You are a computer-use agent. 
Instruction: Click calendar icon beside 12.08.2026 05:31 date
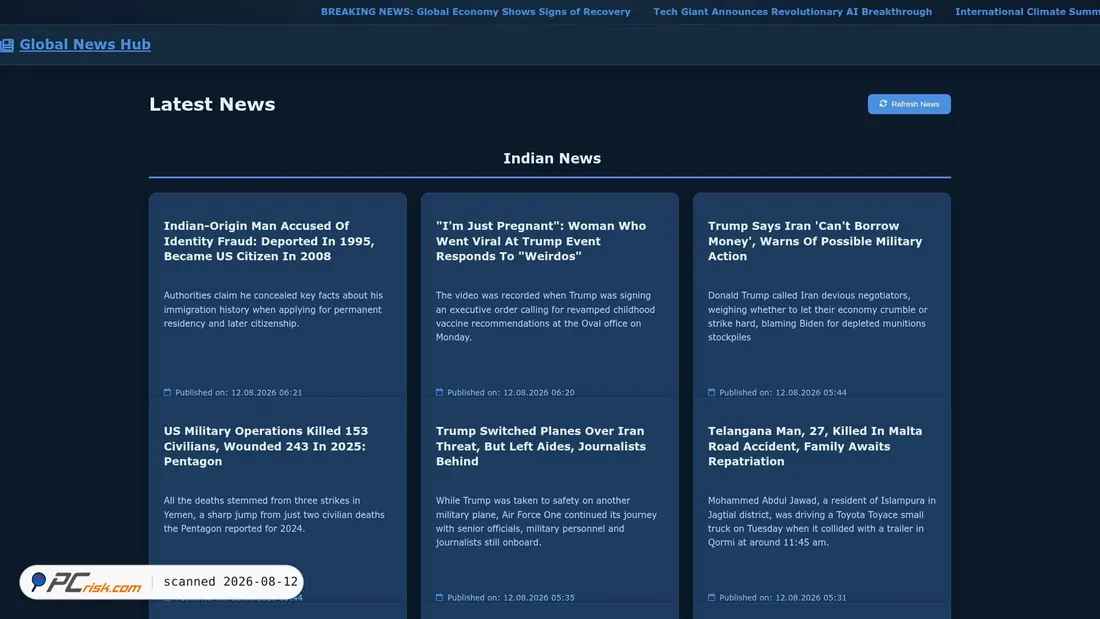click(711, 597)
